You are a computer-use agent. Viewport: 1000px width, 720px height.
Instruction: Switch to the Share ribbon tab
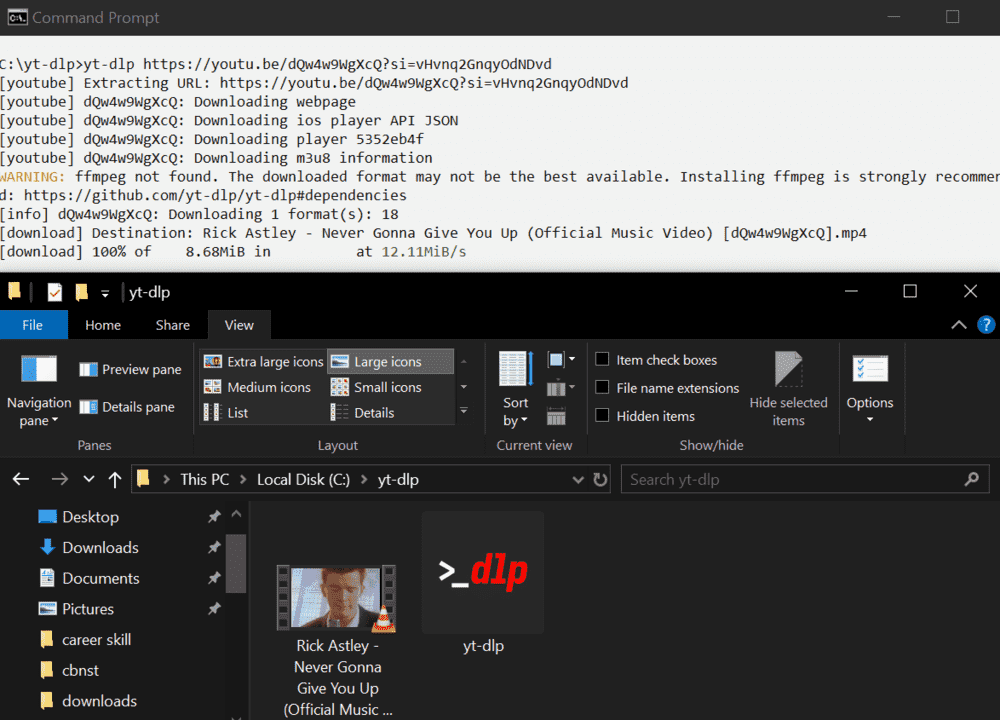(173, 325)
